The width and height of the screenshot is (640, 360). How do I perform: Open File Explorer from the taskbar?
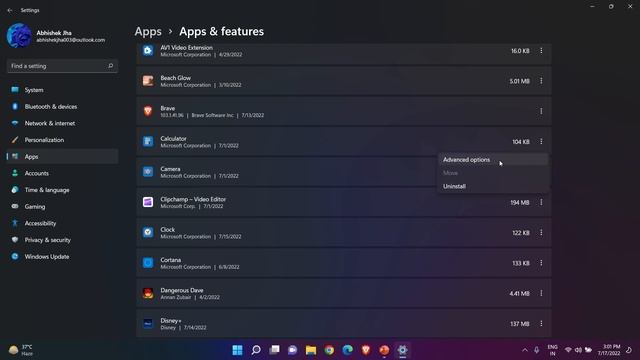(x=311, y=350)
